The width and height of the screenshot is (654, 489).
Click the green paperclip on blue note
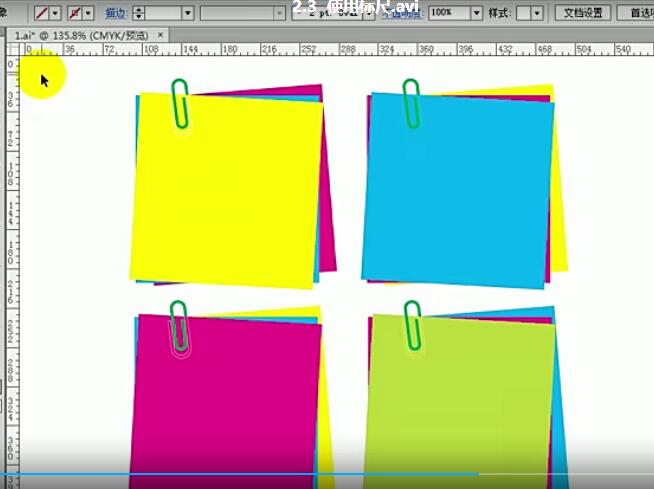pos(411,102)
